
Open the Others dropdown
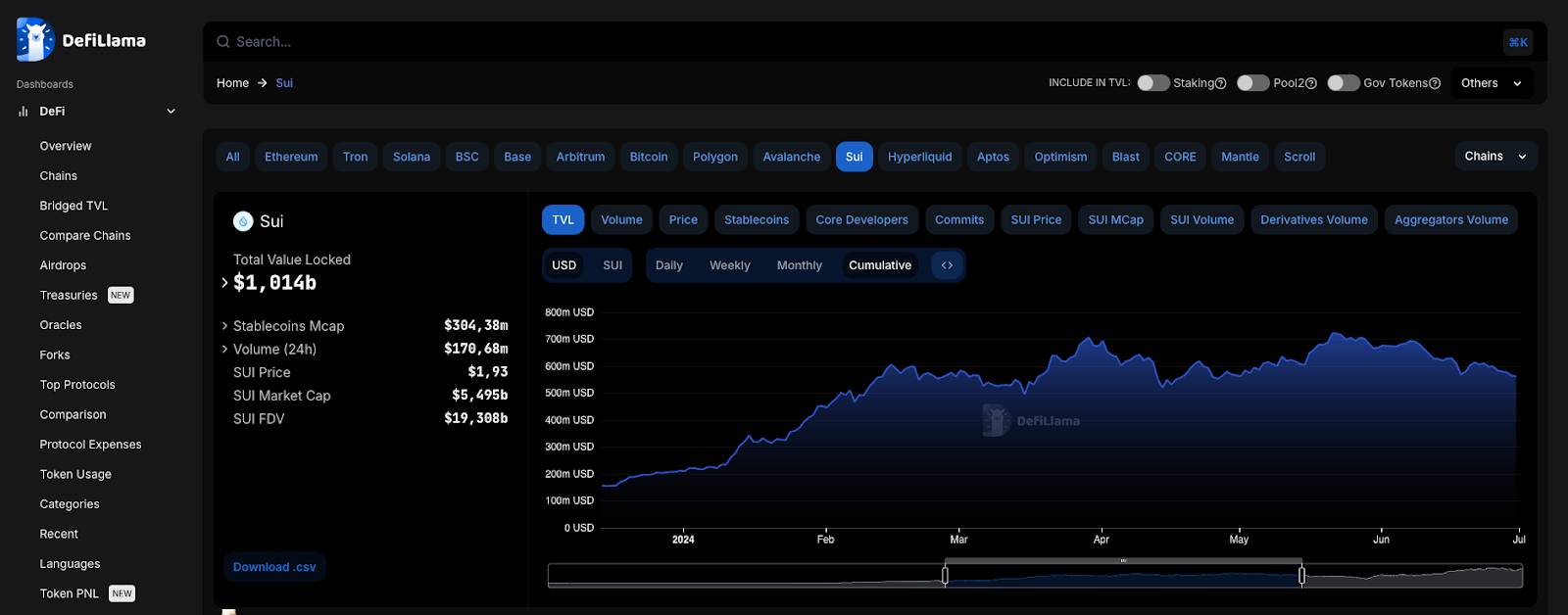pyautogui.click(x=1492, y=83)
